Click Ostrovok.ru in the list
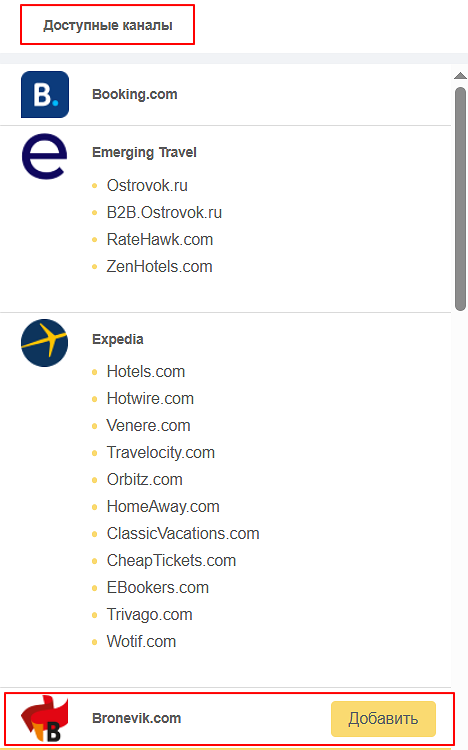 coord(147,185)
